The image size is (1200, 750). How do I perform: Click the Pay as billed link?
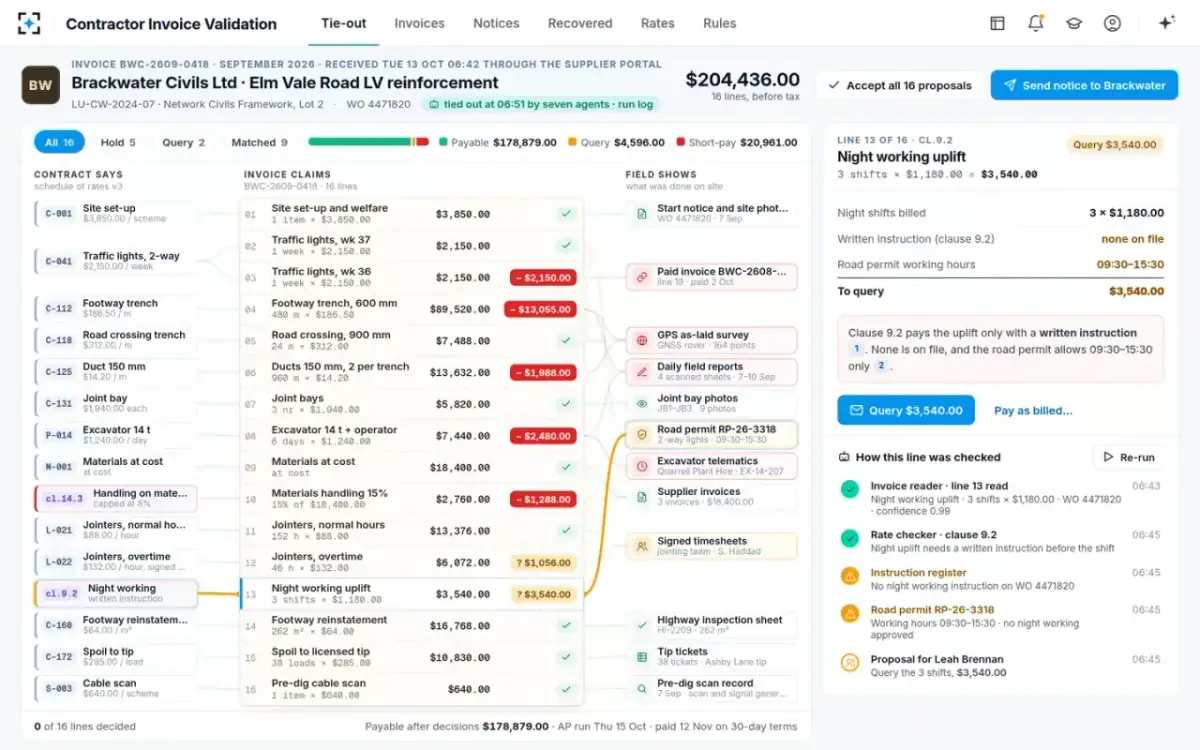tap(1033, 410)
